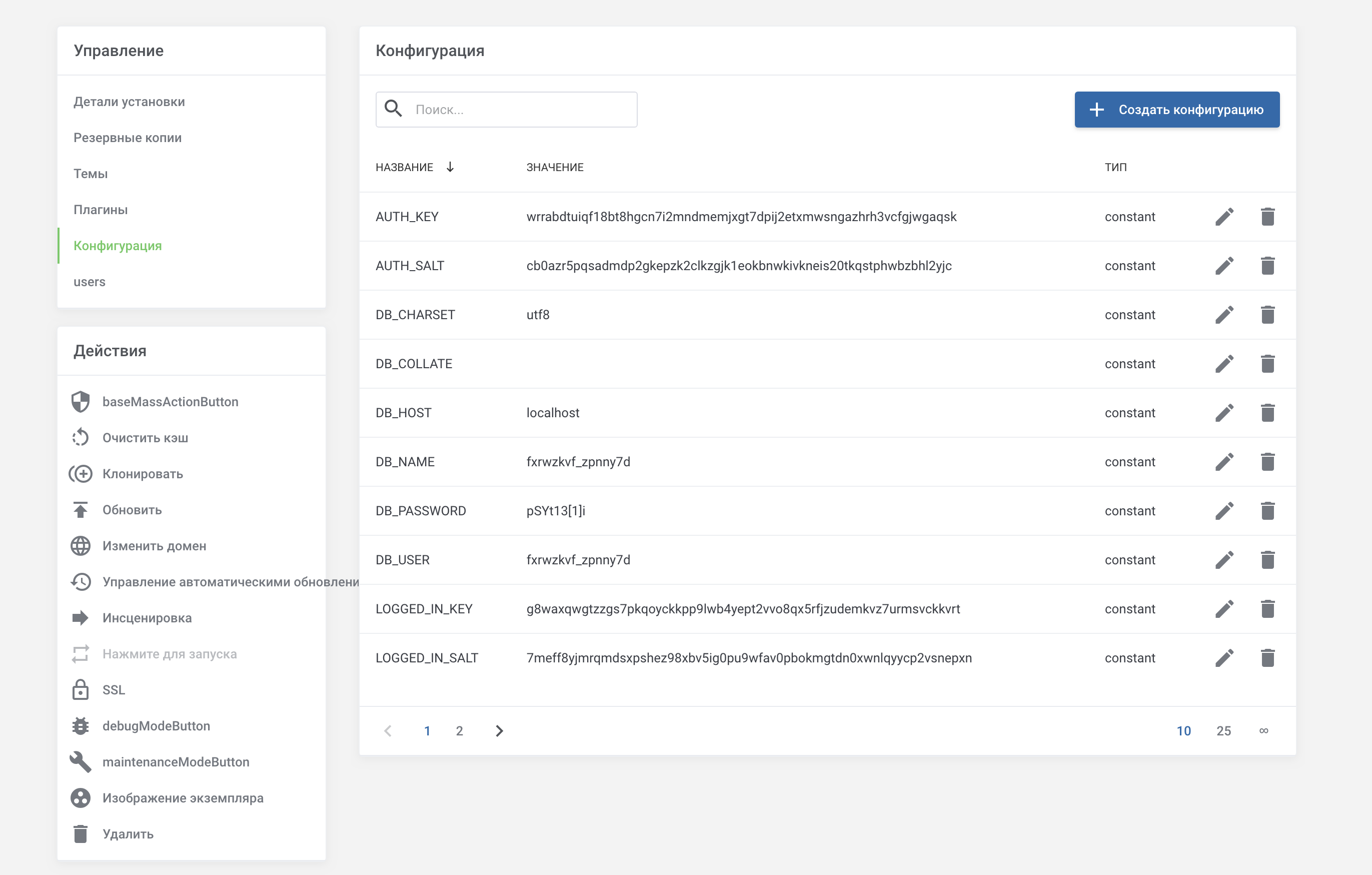Screen dimensions: 1372x875
Task: Focus the Поиск search field
Action: pos(507,110)
